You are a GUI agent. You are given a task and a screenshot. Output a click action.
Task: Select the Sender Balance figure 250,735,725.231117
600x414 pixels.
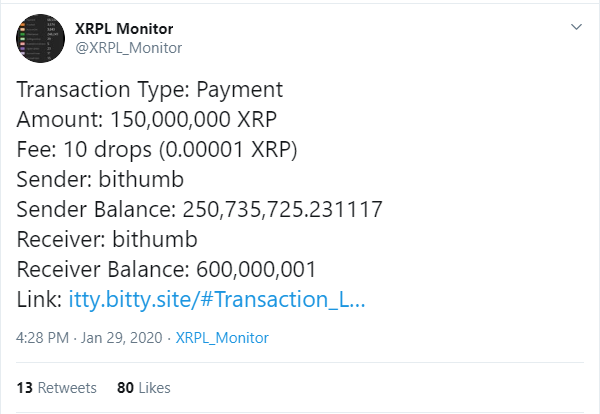tap(282, 209)
